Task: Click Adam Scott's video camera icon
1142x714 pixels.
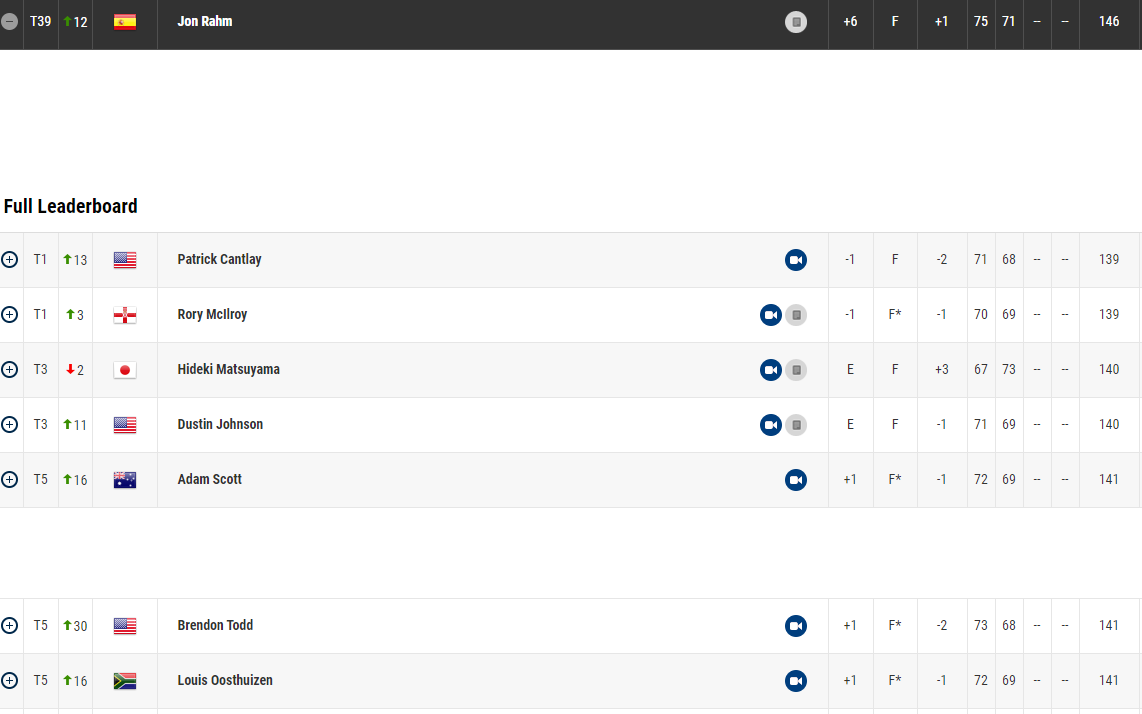Action: coord(795,480)
